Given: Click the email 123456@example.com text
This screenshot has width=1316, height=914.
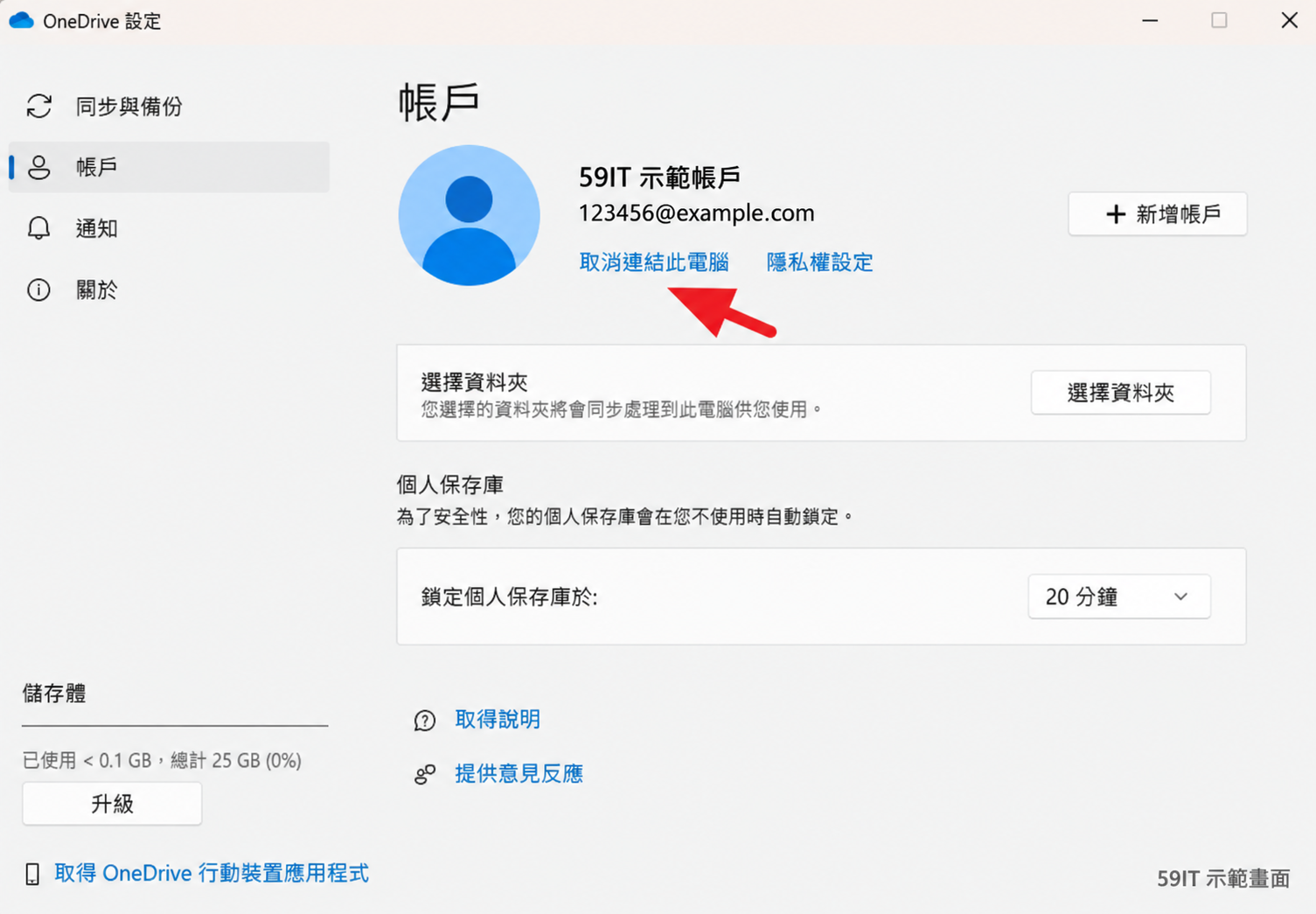Looking at the screenshot, I should point(696,213).
